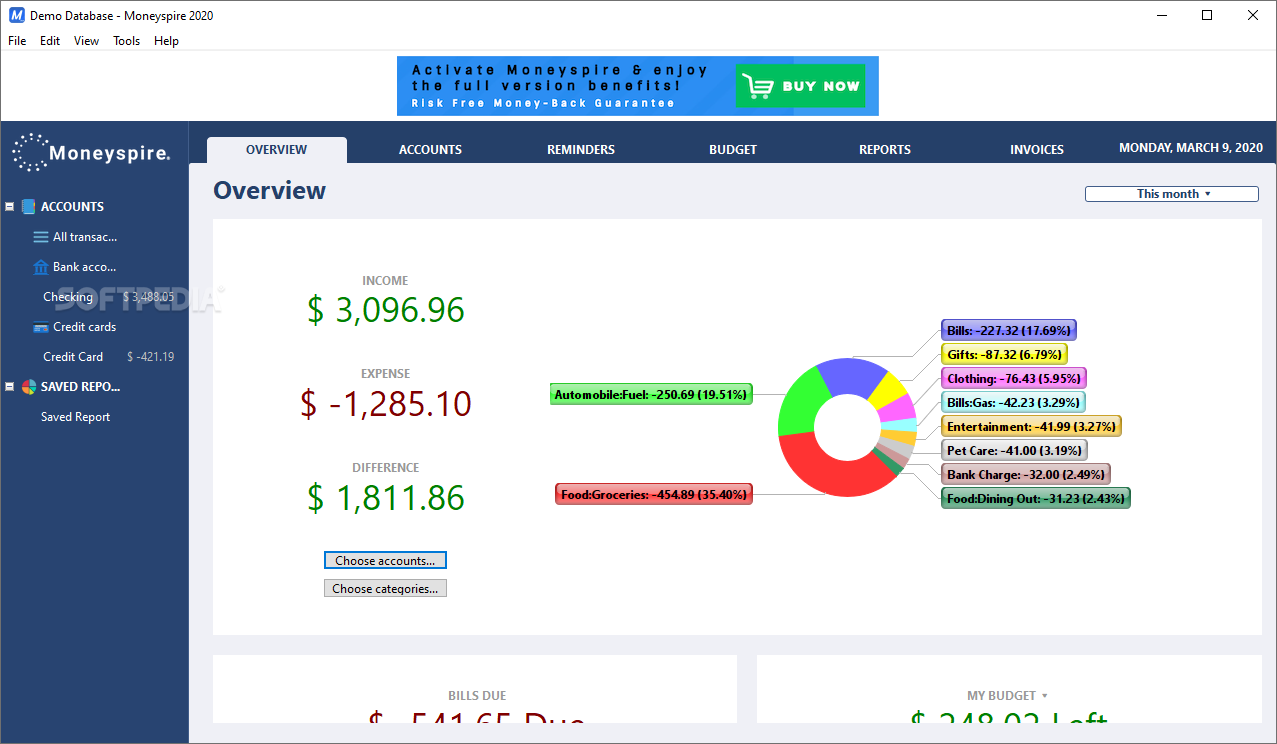
Task: Select All transactions in sidebar
Action: (x=85, y=237)
